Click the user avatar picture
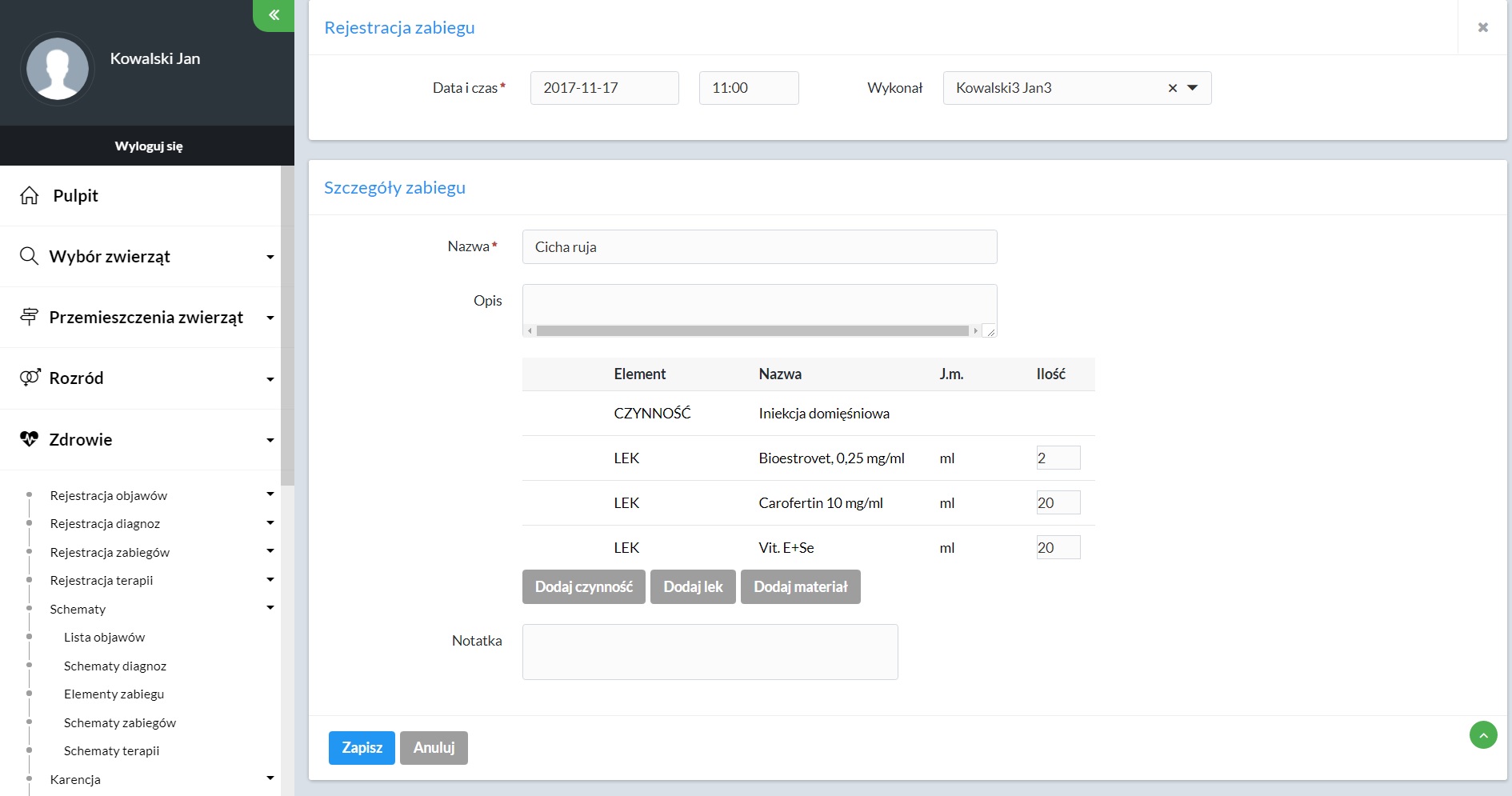This screenshot has width=1512, height=796. coord(58,69)
